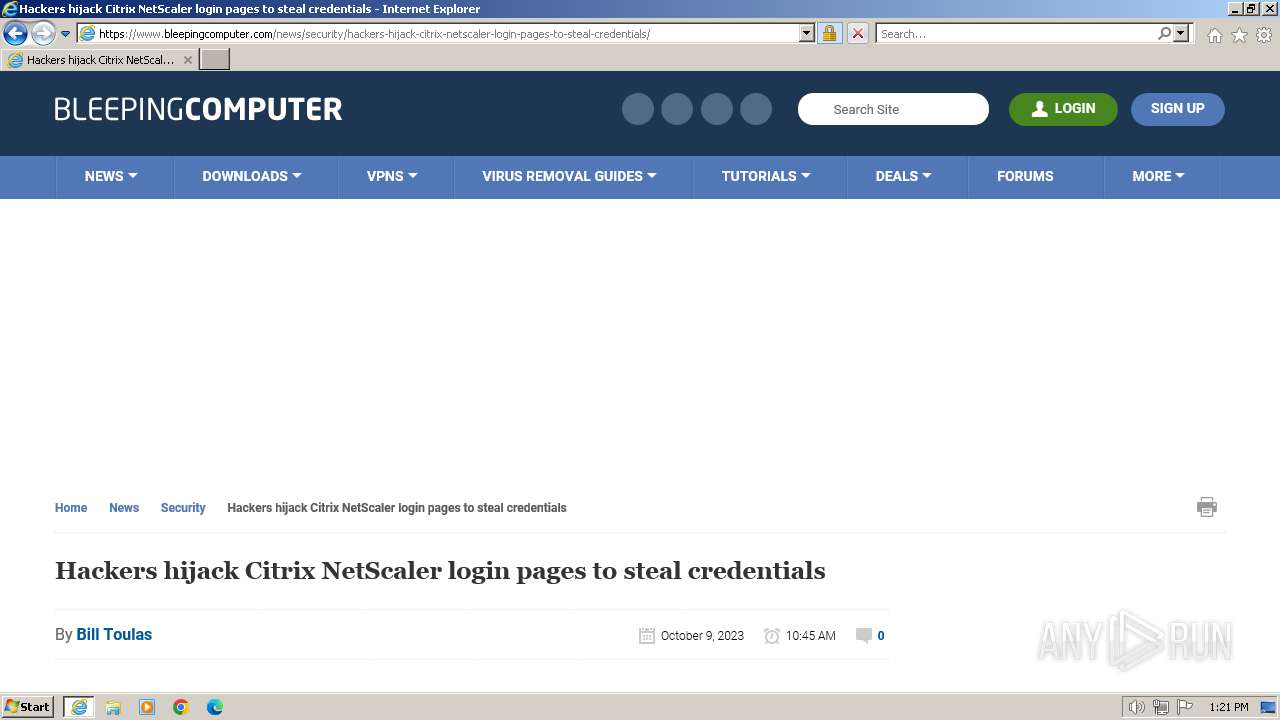Click the 10:45 AM time text
The width and height of the screenshot is (1280, 720).
point(811,636)
